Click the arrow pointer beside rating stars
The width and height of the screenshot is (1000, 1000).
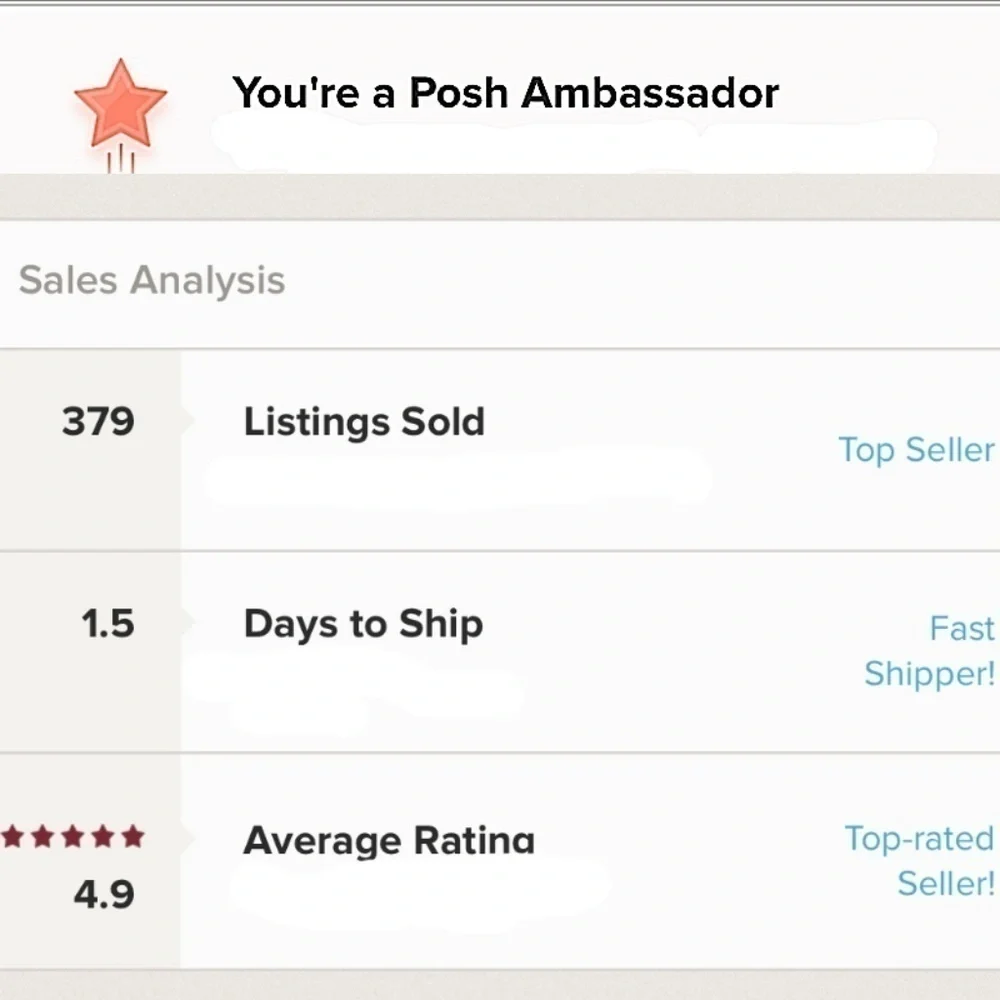click(x=188, y=837)
